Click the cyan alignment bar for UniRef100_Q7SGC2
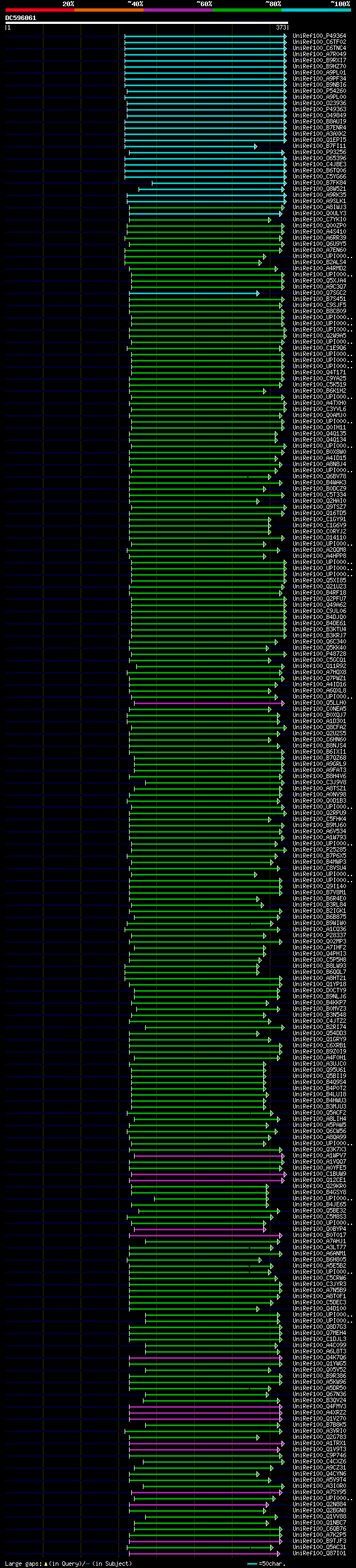356x1568 pixels. (x=194, y=293)
